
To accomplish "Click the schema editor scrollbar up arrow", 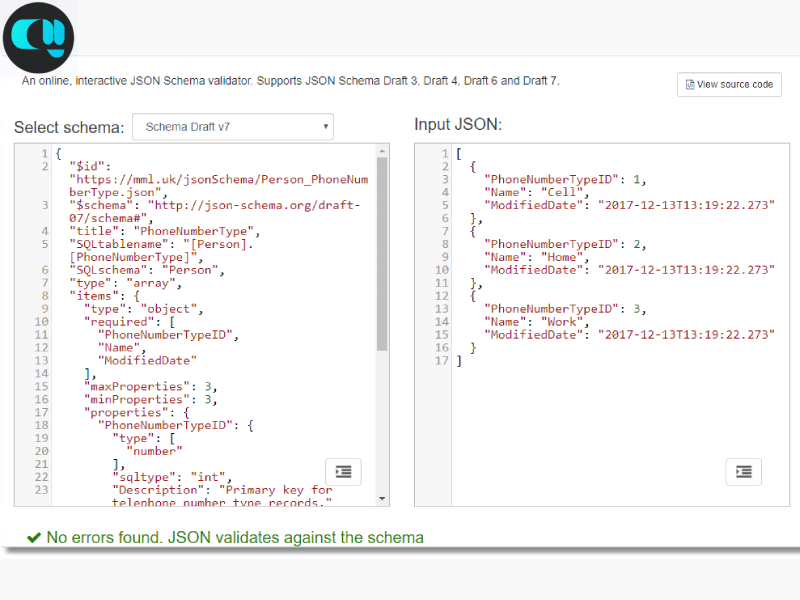I will pos(382,151).
